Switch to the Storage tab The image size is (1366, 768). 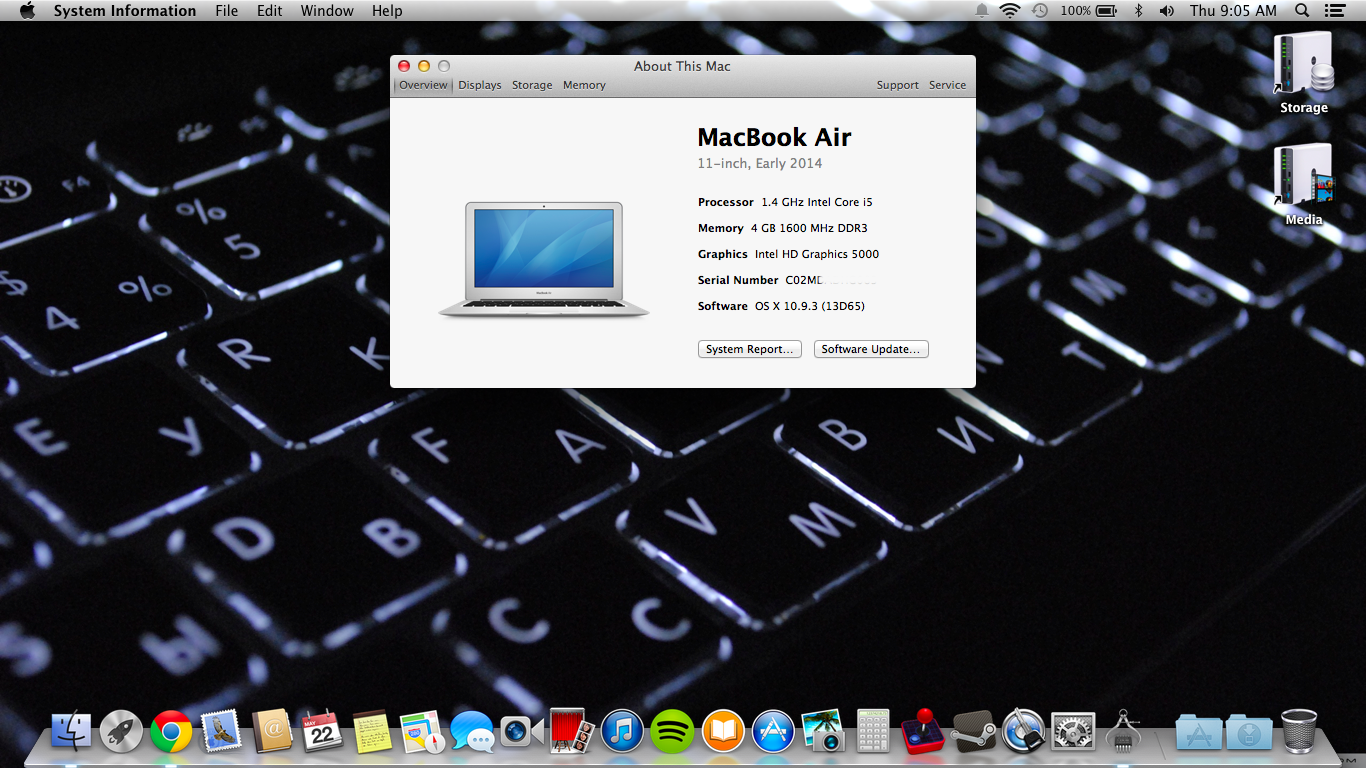tap(532, 85)
